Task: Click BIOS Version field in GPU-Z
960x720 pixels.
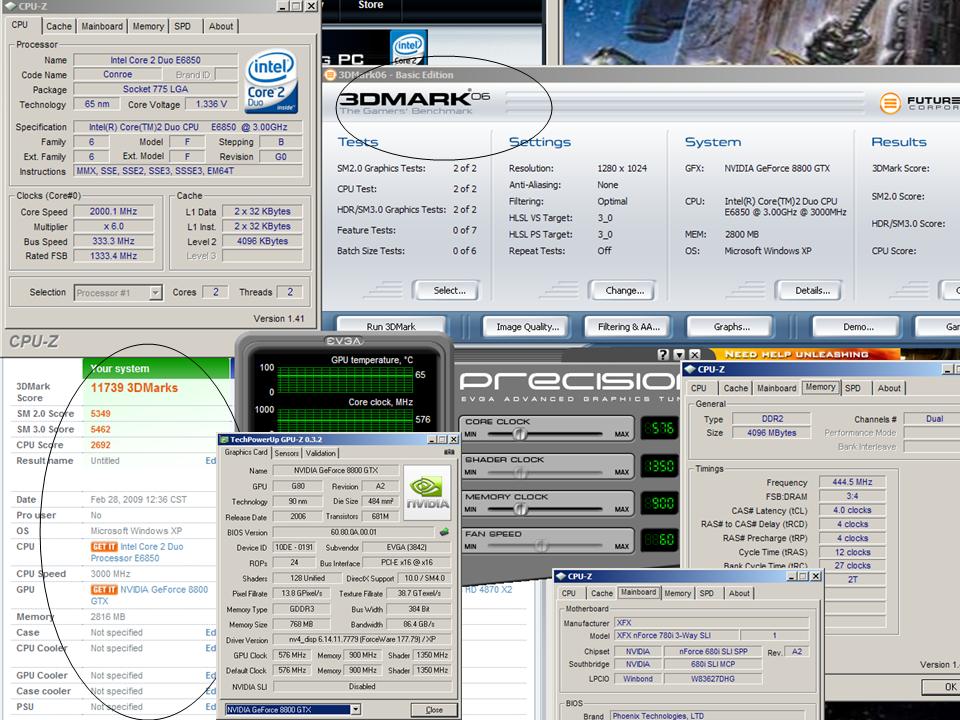Action: 354,532
